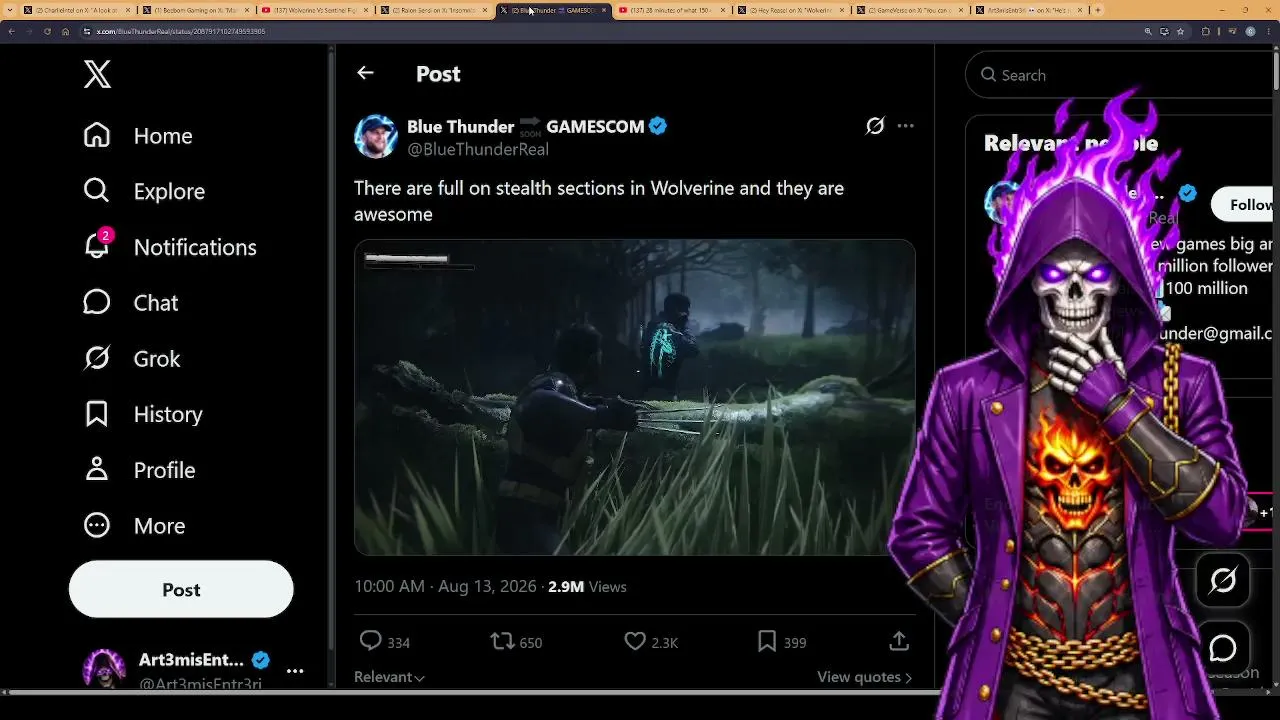Click the browser address bar URL
This screenshot has height=720, width=1280.
pyautogui.click(x=181, y=31)
